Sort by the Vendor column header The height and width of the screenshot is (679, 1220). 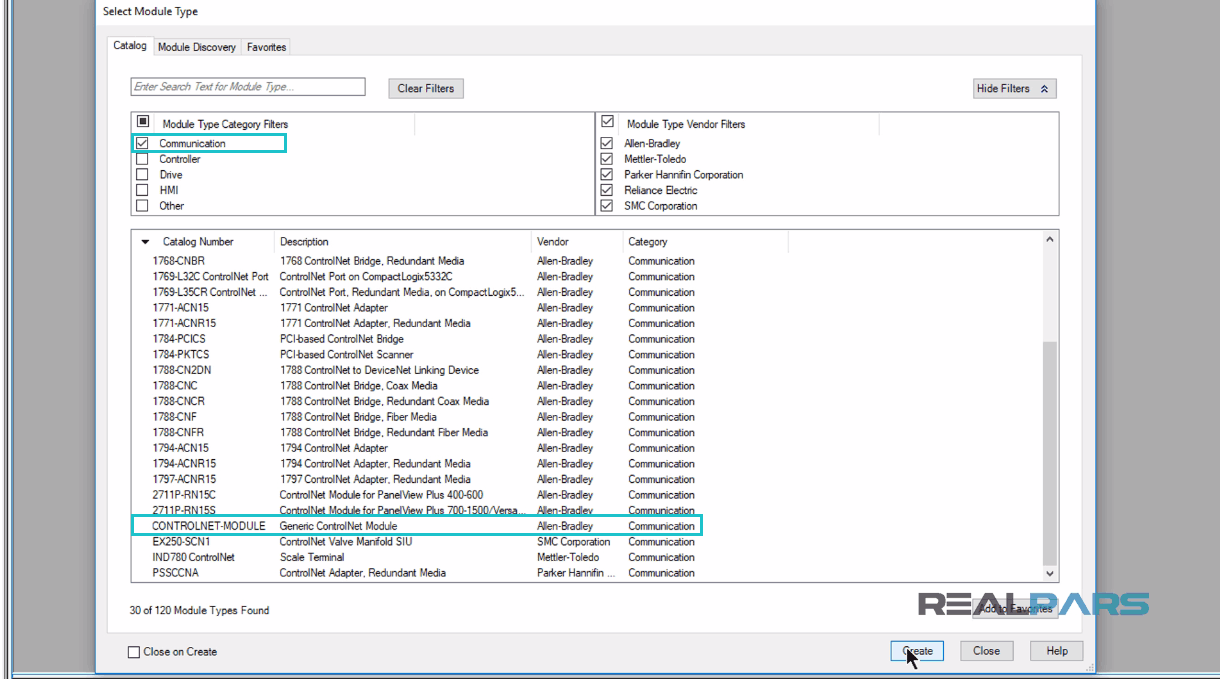click(576, 242)
